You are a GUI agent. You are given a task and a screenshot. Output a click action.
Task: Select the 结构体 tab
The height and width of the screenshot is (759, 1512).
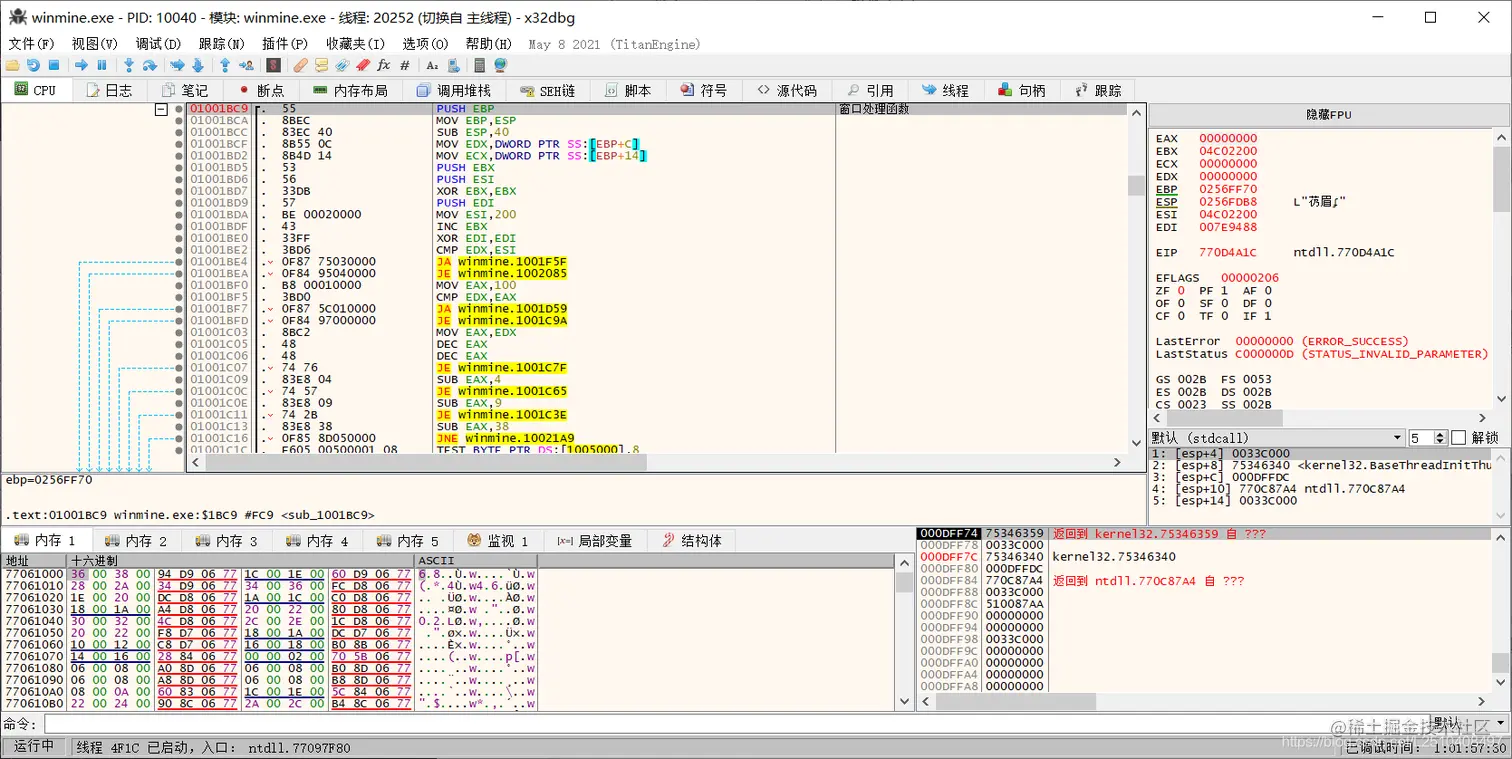click(x=692, y=540)
